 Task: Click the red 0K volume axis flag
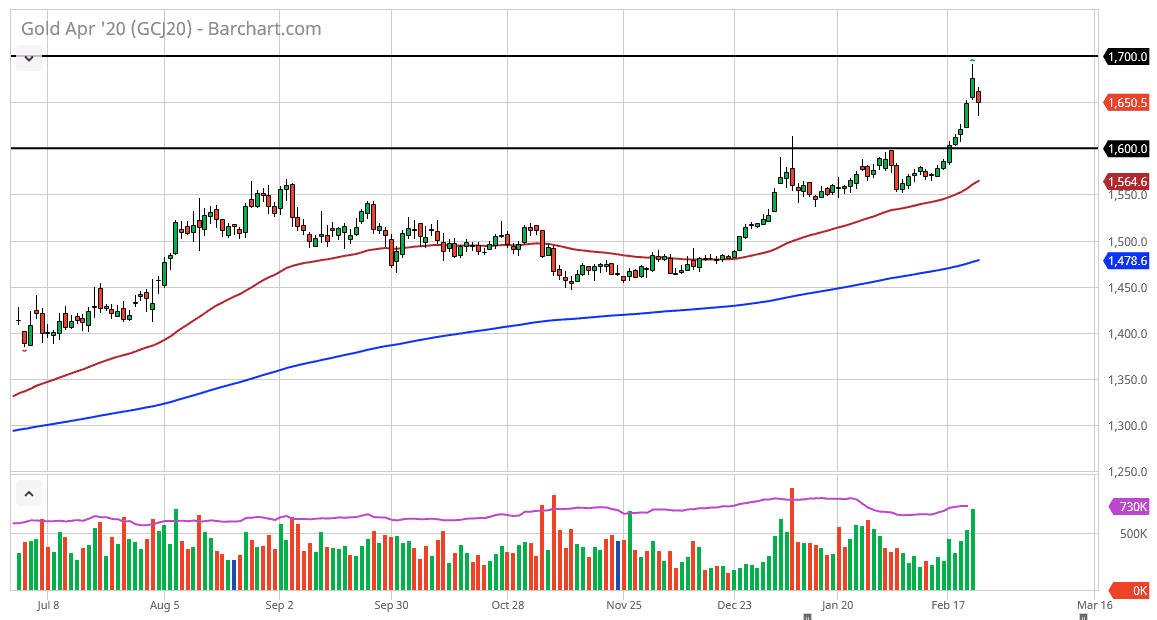tap(1128, 590)
